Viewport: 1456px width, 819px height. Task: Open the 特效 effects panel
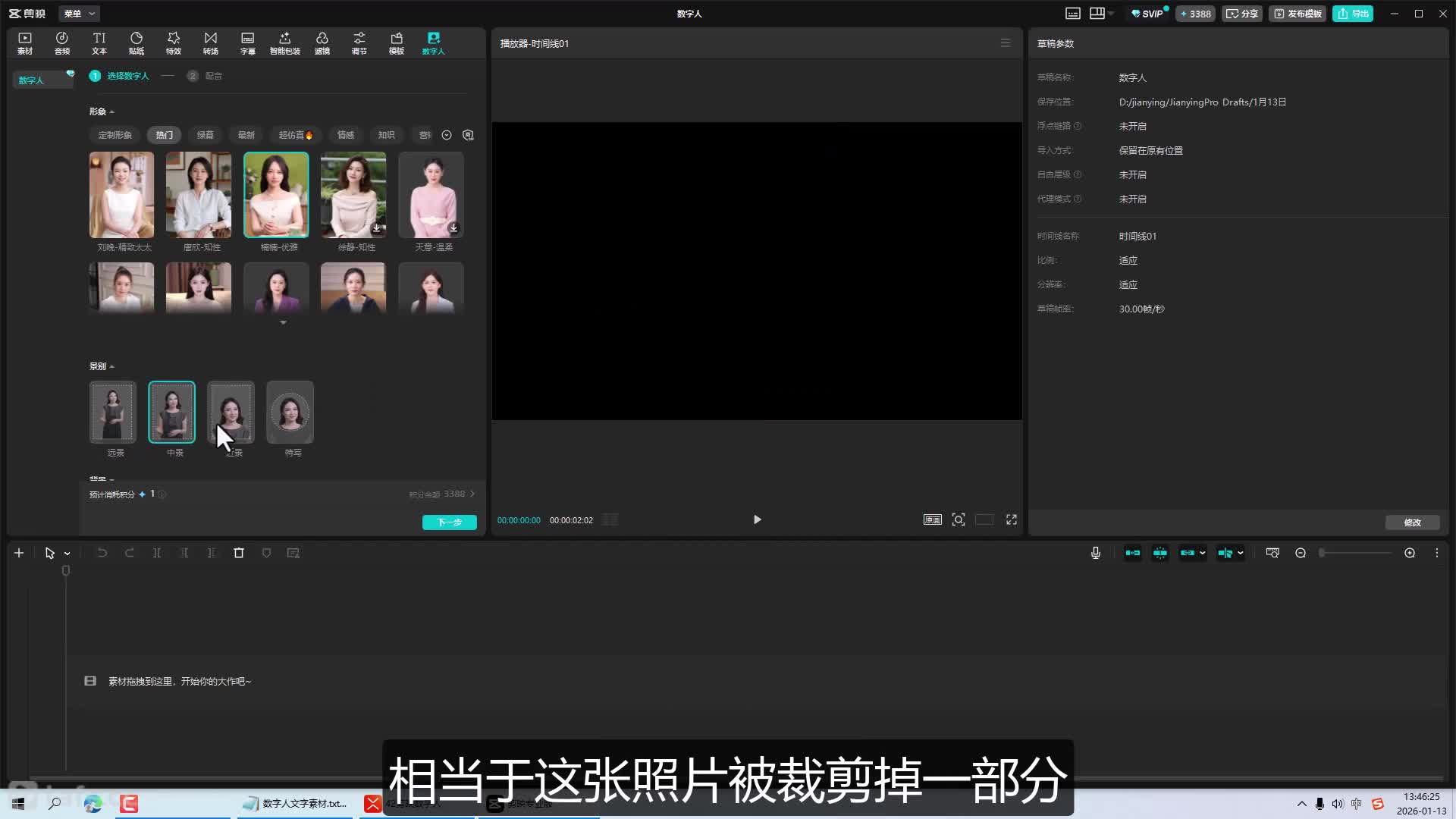click(x=174, y=42)
